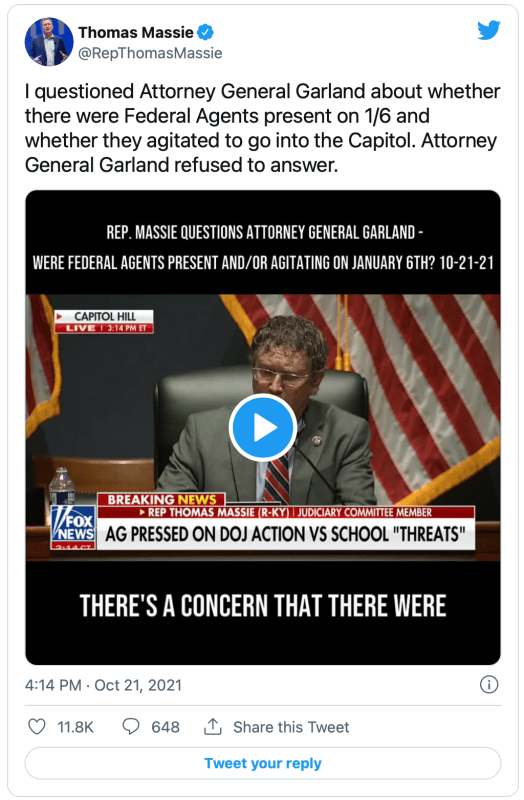Click the Capitol Hill Live label in video
This screenshot has height=800, width=524.
[104, 321]
